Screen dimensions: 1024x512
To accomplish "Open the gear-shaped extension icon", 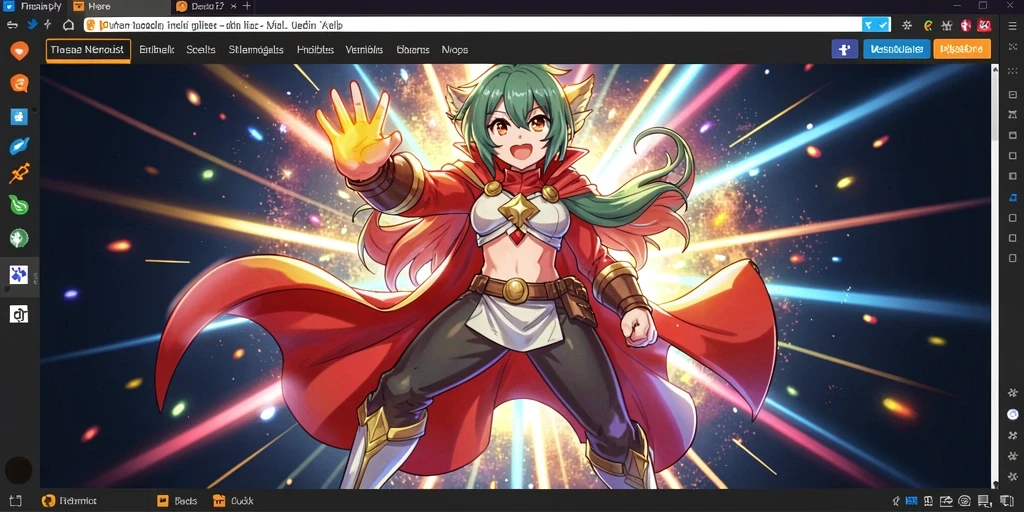I will click(906, 25).
